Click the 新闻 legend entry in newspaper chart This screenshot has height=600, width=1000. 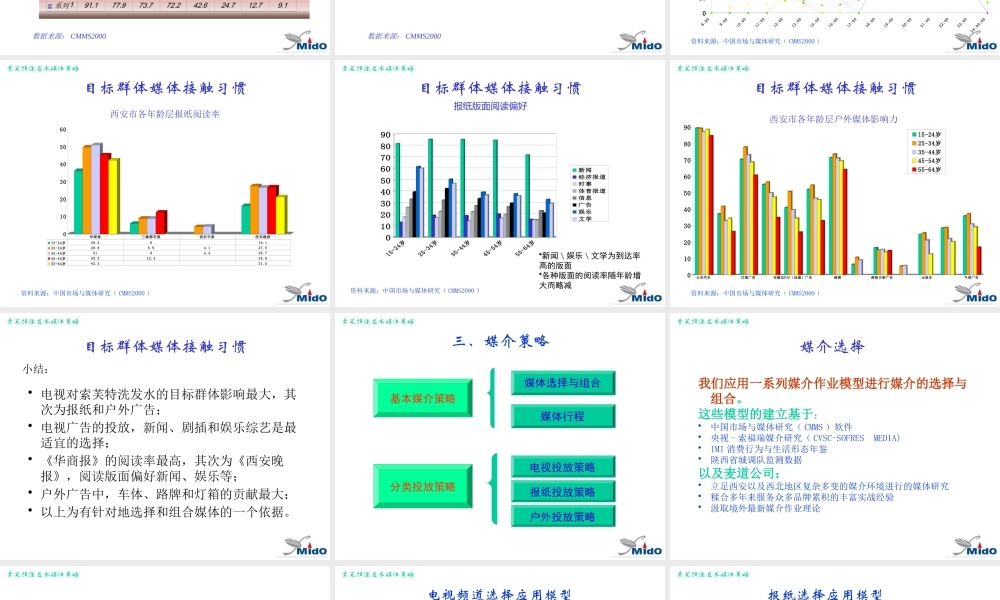click(x=582, y=170)
